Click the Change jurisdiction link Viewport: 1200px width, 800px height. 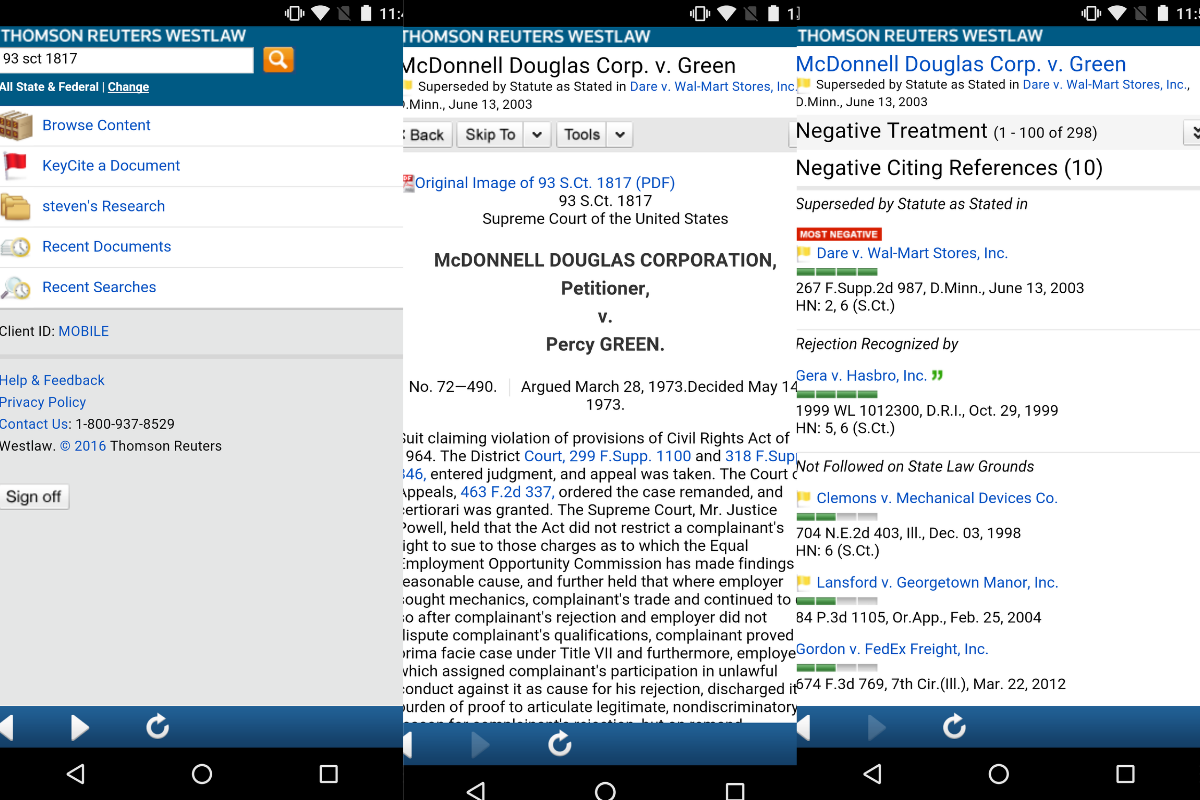click(x=128, y=87)
